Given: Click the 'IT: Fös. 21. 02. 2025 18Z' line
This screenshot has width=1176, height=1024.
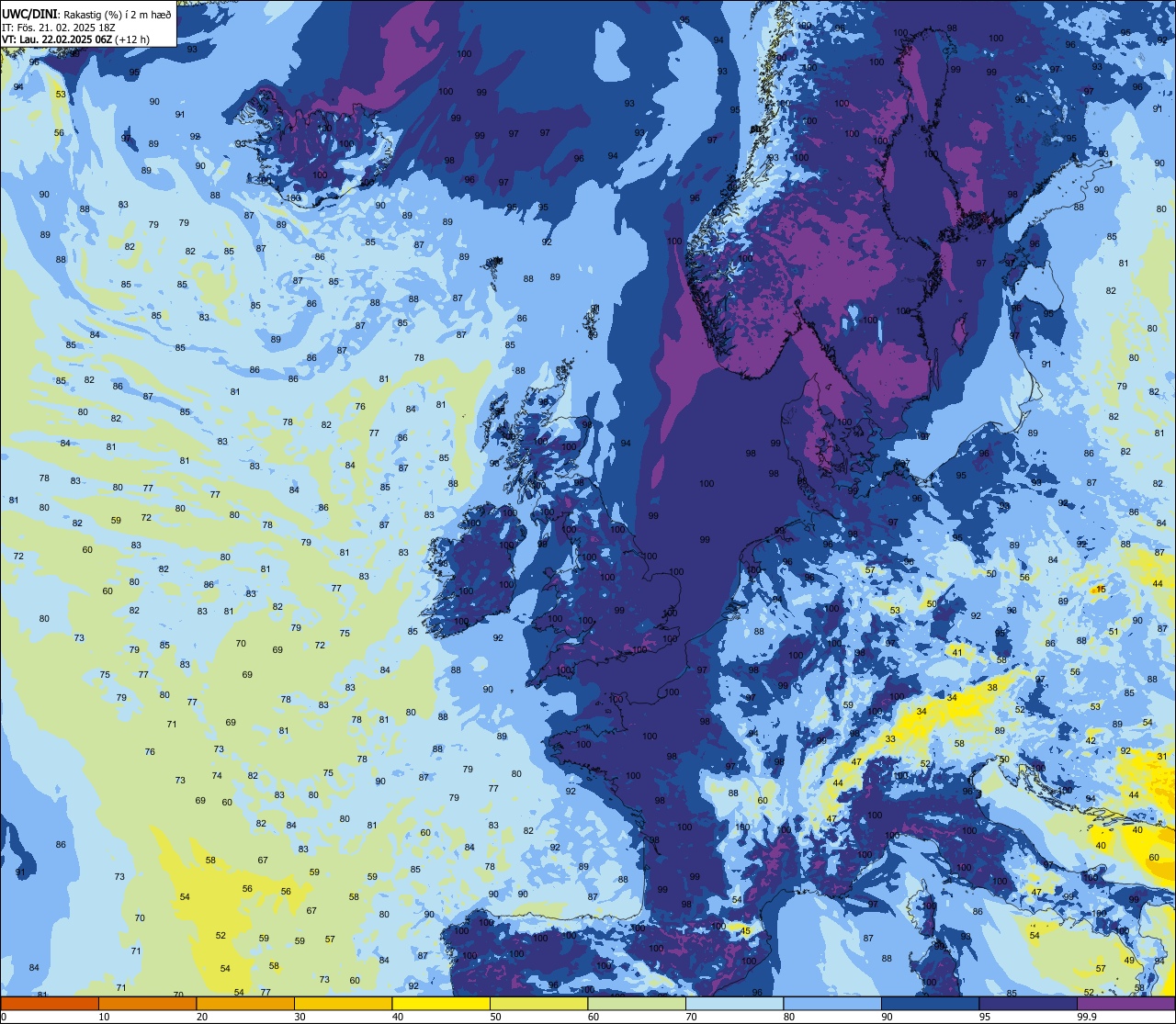Looking at the screenshot, I should pyautogui.click(x=59, y=28).
